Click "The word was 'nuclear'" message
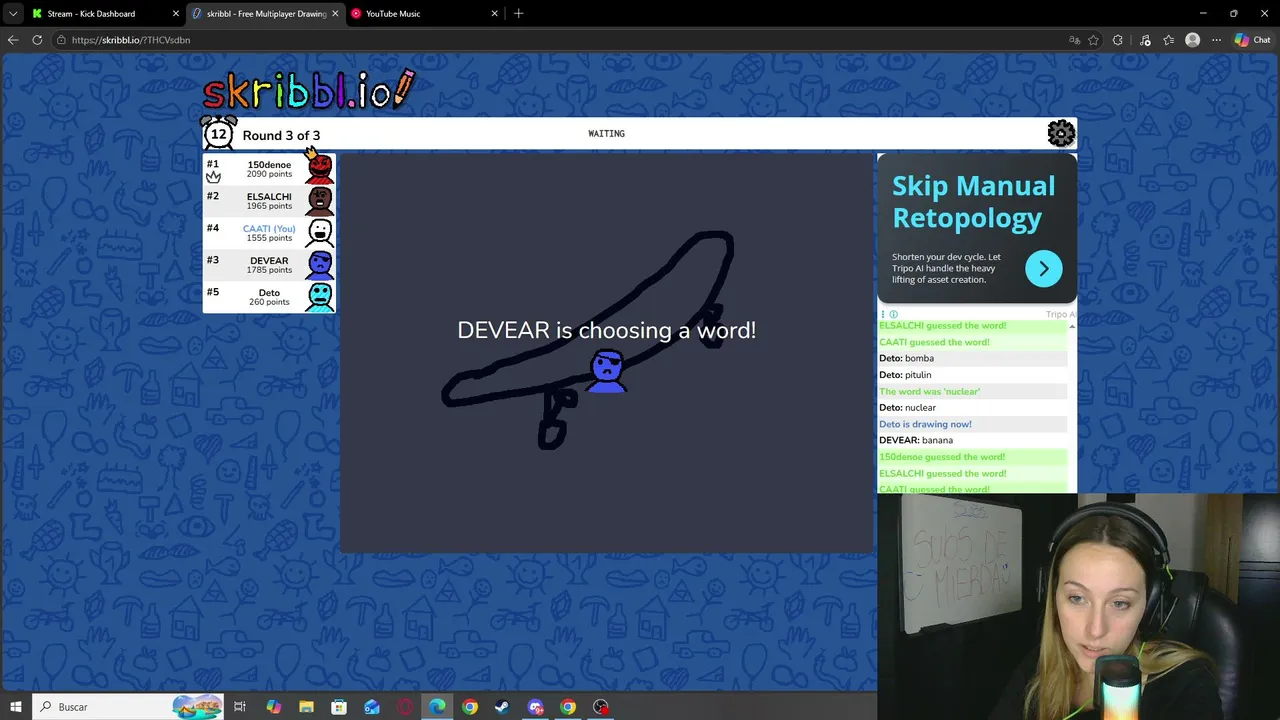The height and width of the screenshot is (720, 1280). pyautogui.click(x=929, y=391)
